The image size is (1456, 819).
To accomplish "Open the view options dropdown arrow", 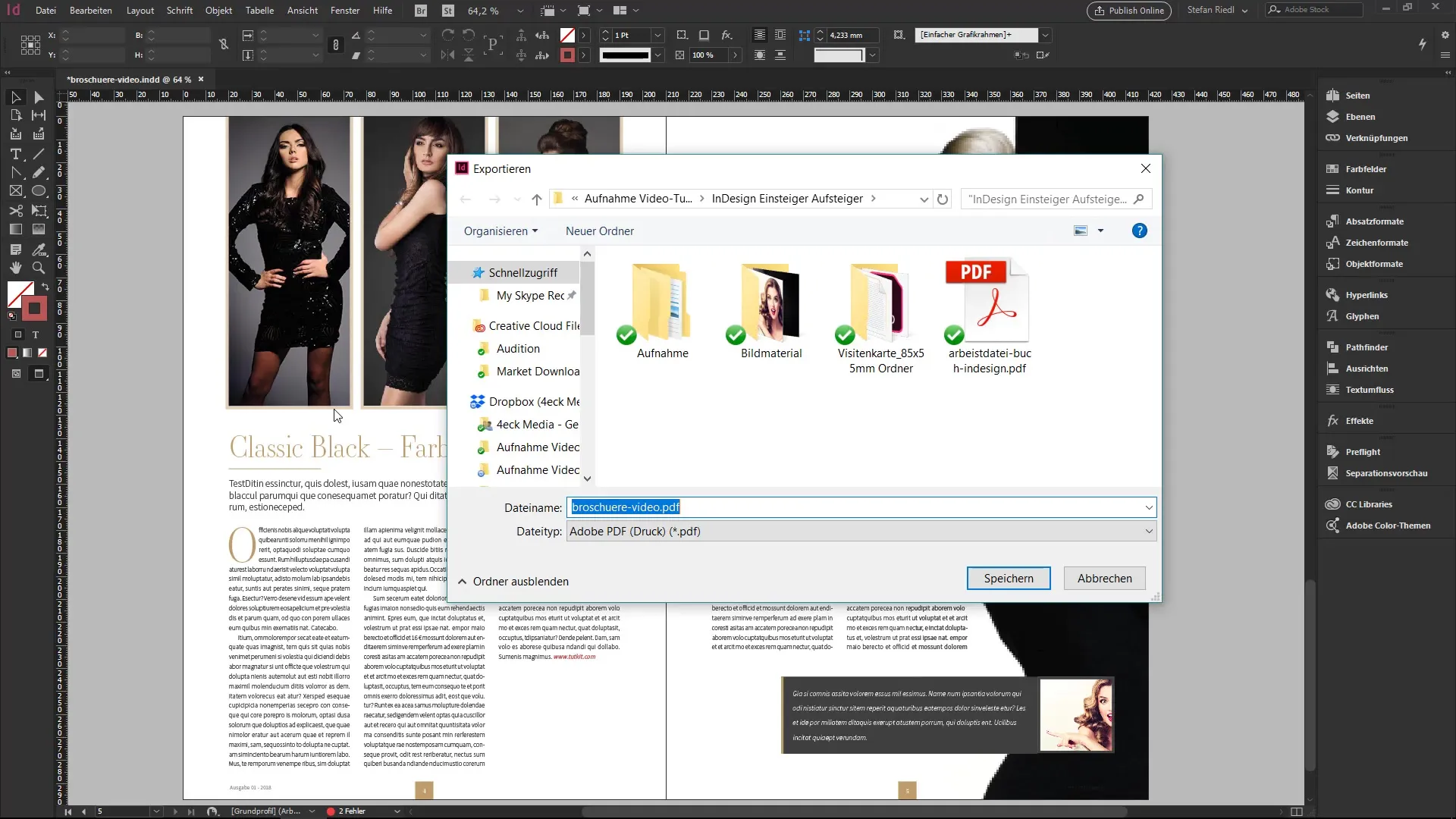I will [1100, 231].
